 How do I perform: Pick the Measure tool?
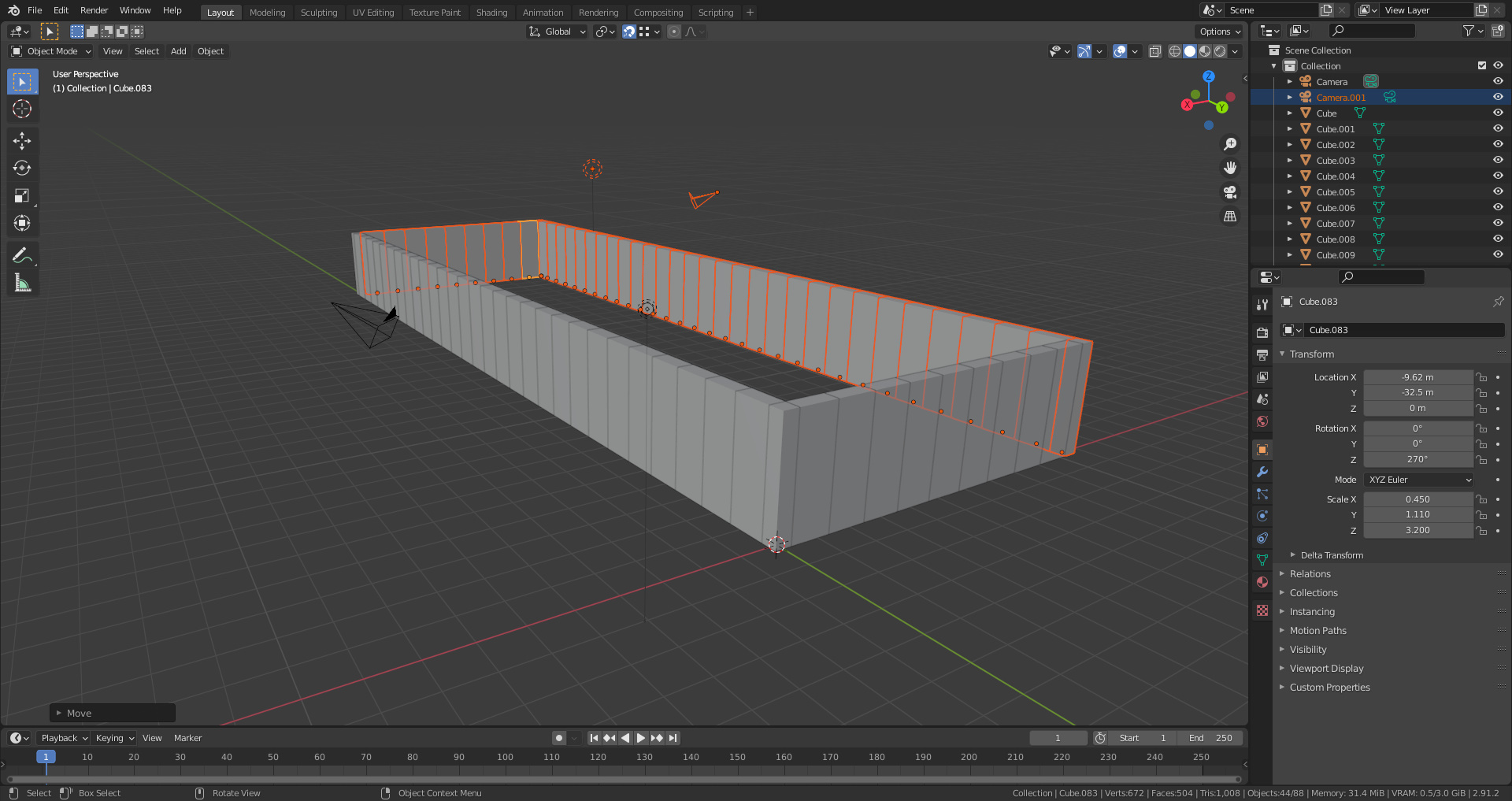(22, 283)
